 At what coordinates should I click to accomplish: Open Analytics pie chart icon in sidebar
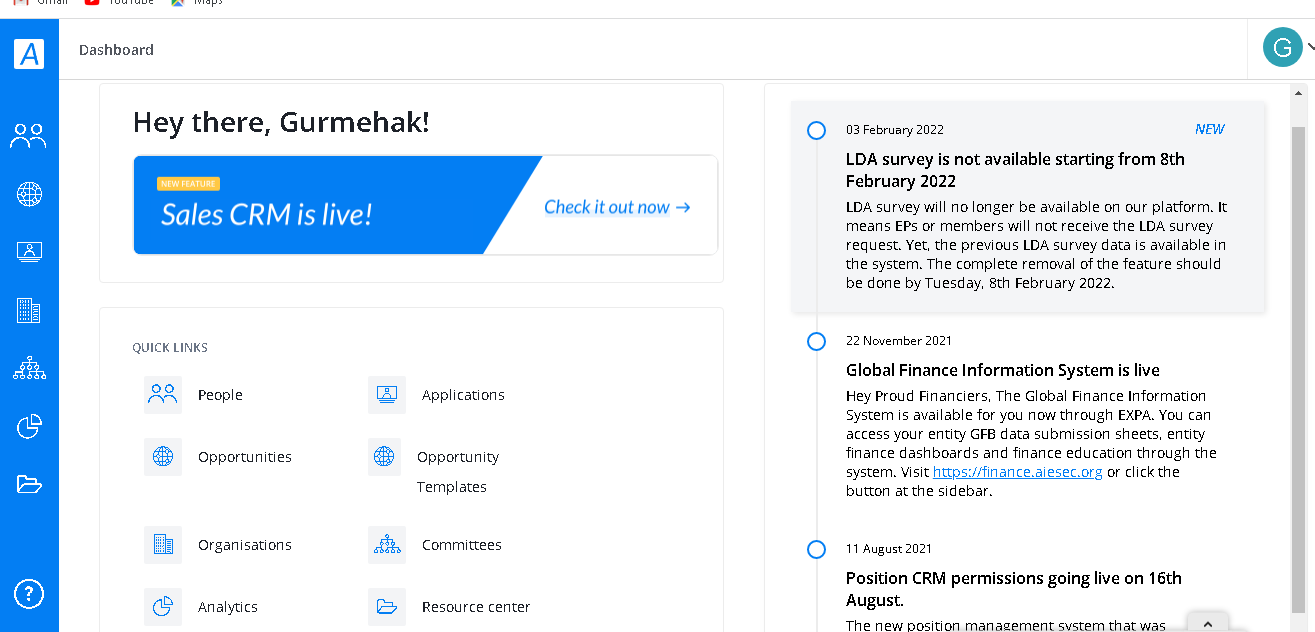(x=29, y=427)
